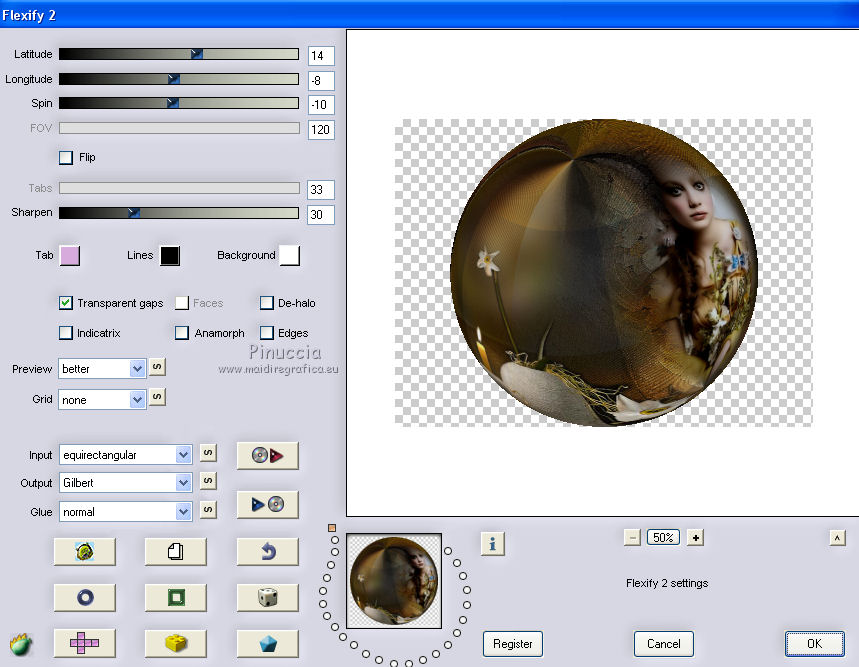Click the Longitude value field
Screen dimensions: 859x667
tap(321, 80)
